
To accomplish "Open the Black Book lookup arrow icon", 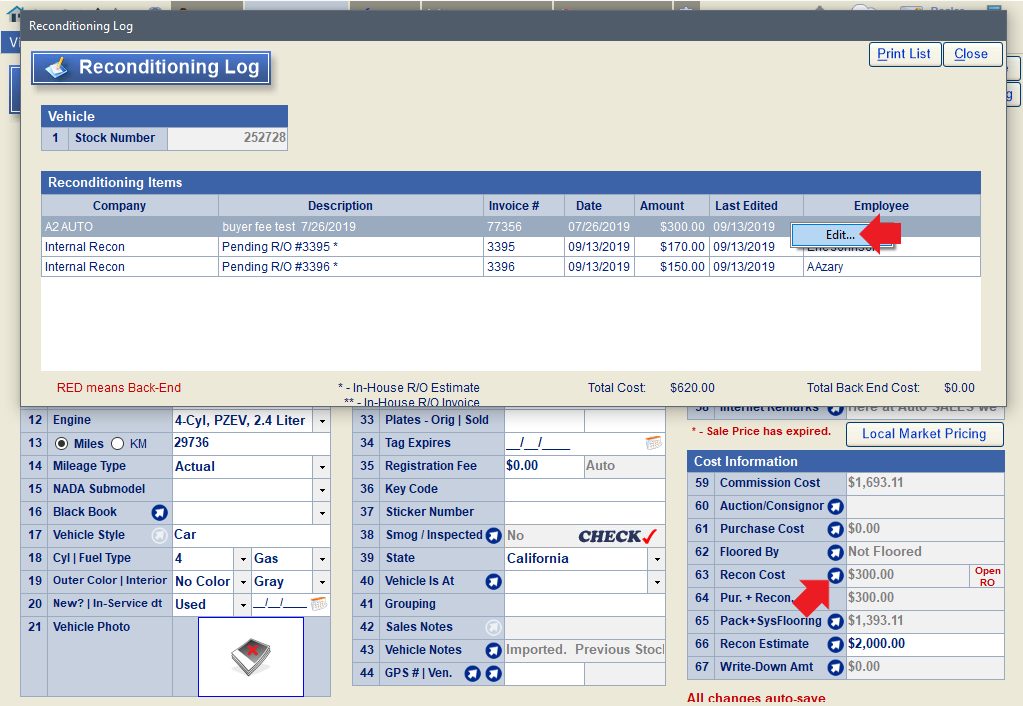I will pyautogui.click(x=159, y=512).
